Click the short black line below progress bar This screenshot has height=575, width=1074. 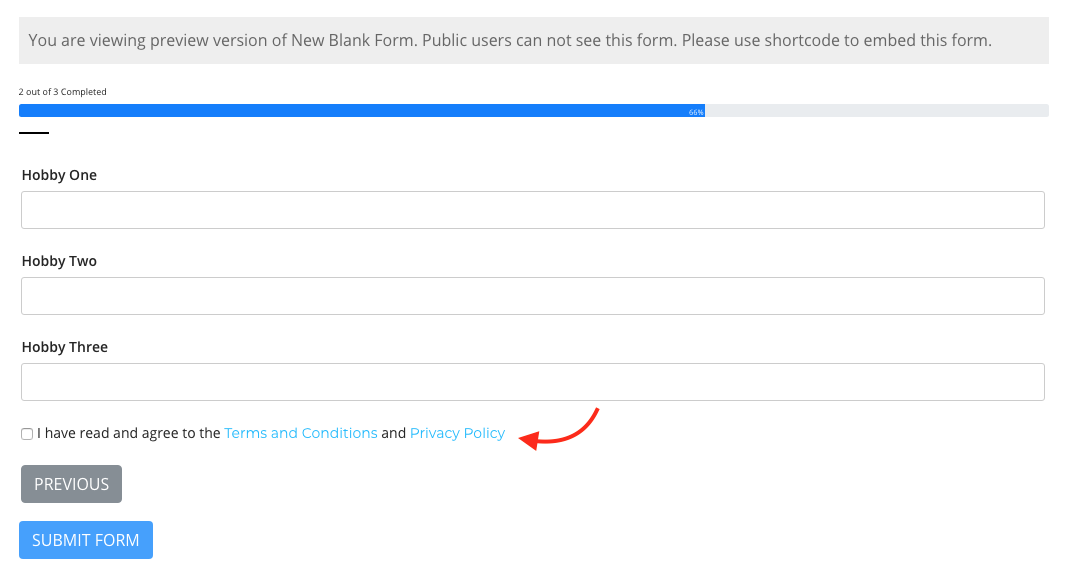coord(34,132)
